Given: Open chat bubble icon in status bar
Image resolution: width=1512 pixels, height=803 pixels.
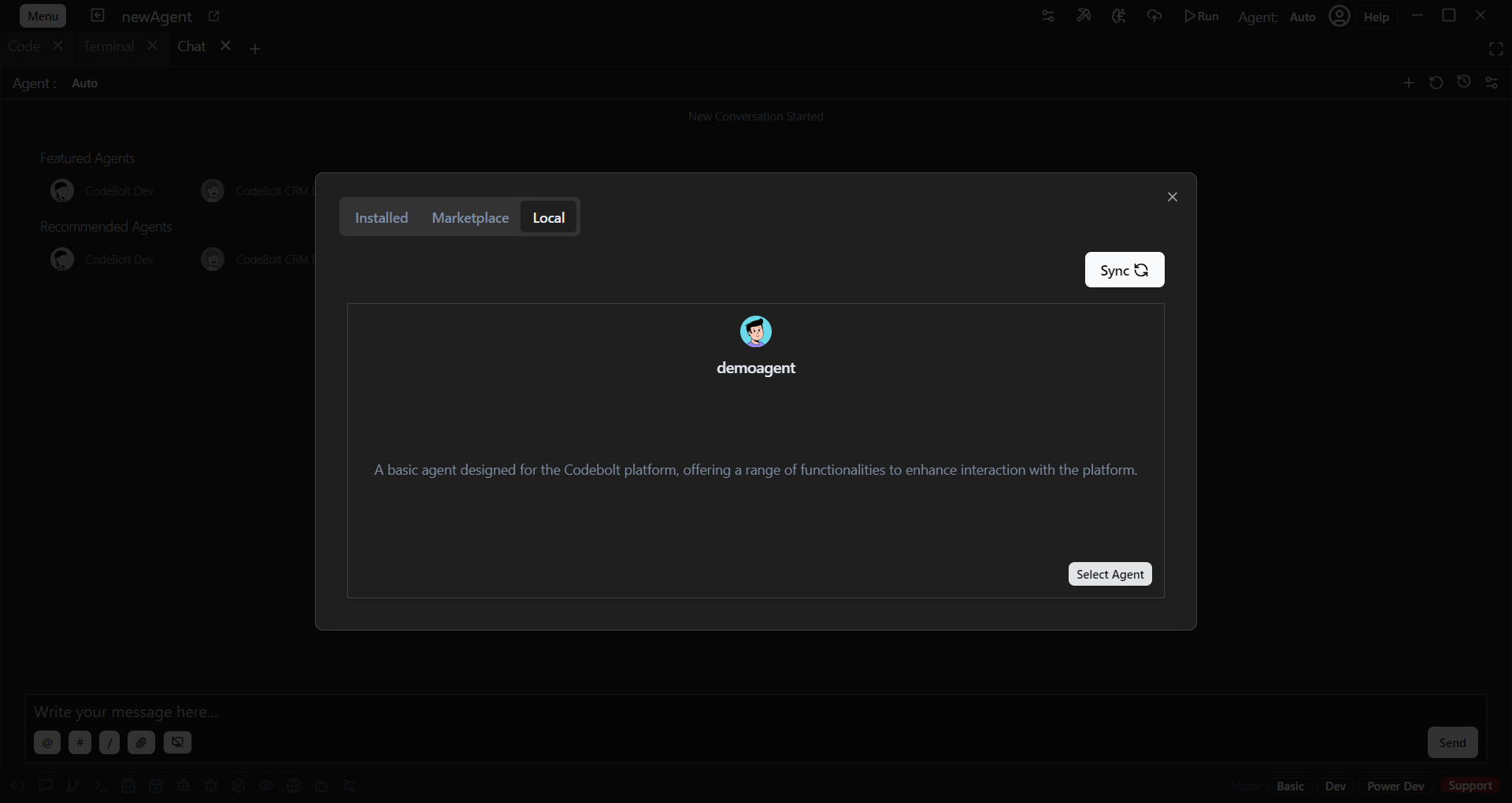Looking at the screenshot, I should [x=46, y=786].
